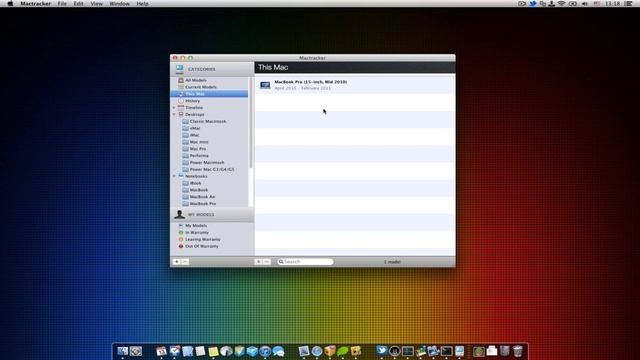Show In Warranty models, green icon
The height and width of the screenshot is (360, 640).
tap(212, 232)
